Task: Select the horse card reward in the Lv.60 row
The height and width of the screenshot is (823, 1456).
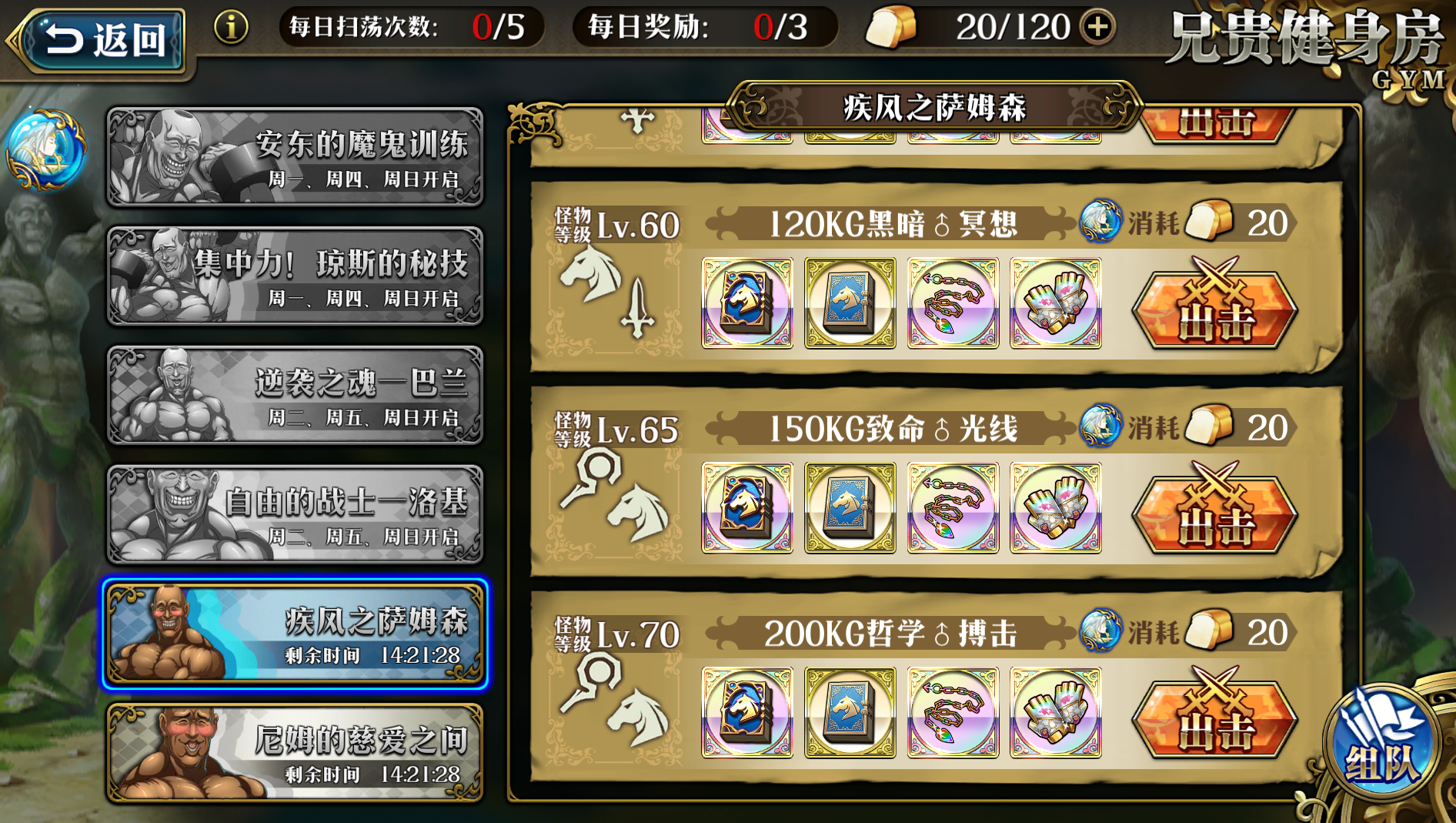Action: coord(747,303)
